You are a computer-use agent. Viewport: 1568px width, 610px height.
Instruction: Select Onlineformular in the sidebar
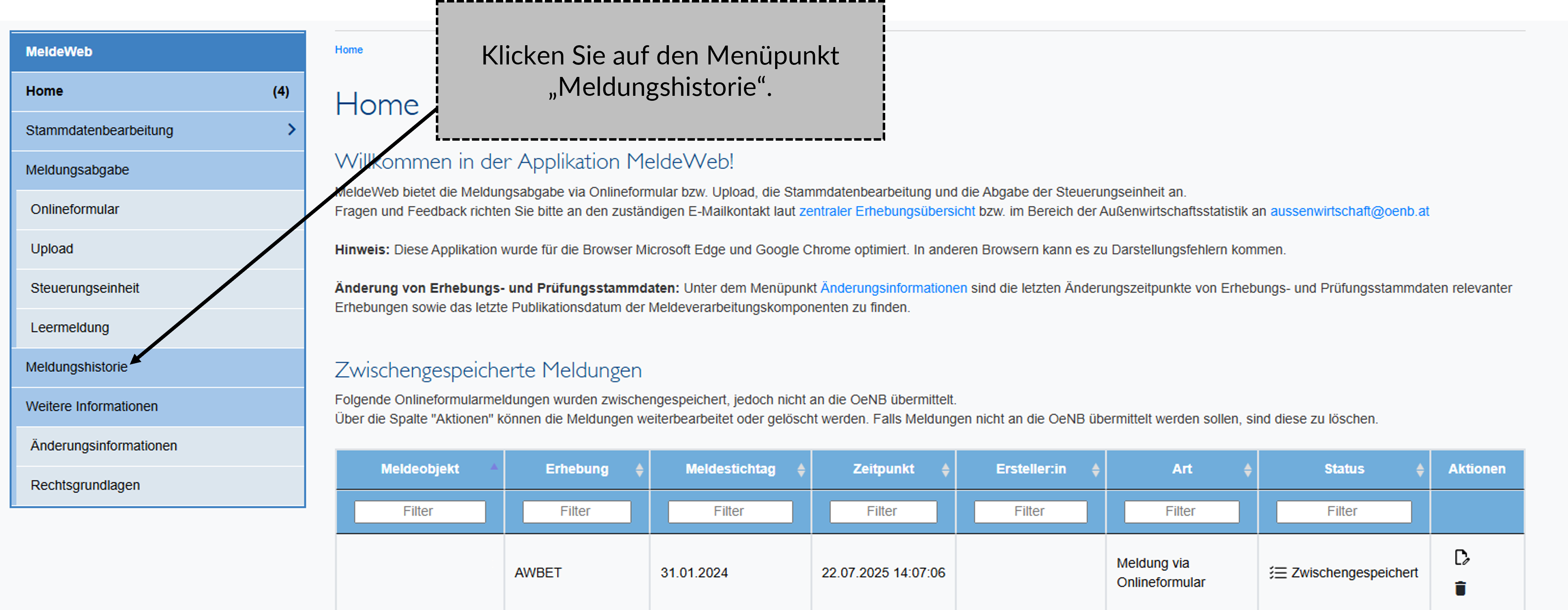click(75, 209)
